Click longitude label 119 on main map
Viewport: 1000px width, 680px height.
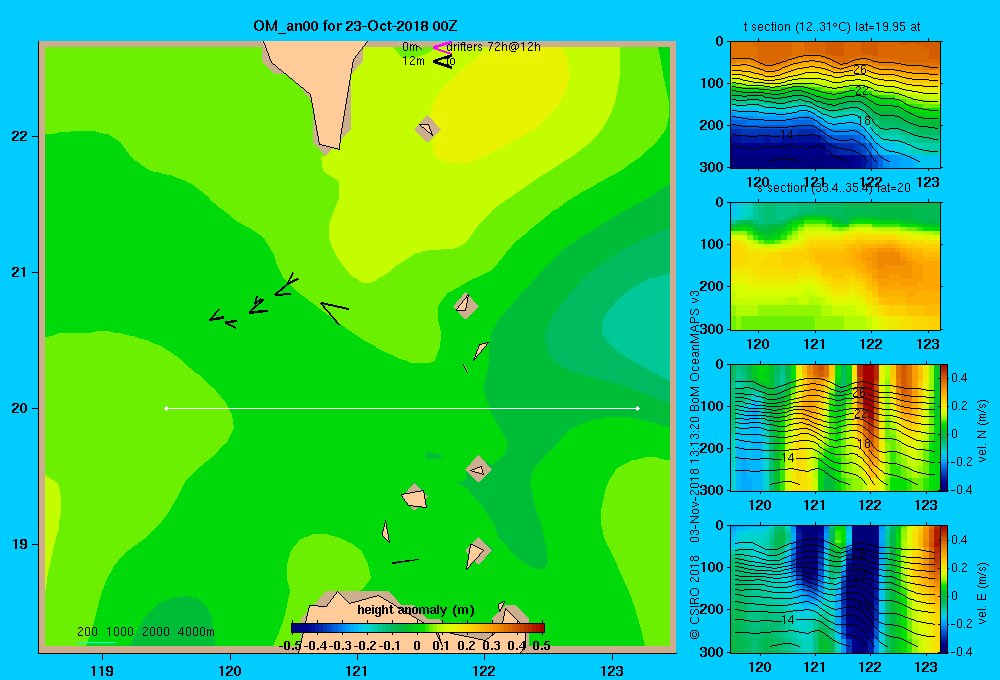[102, 670]
